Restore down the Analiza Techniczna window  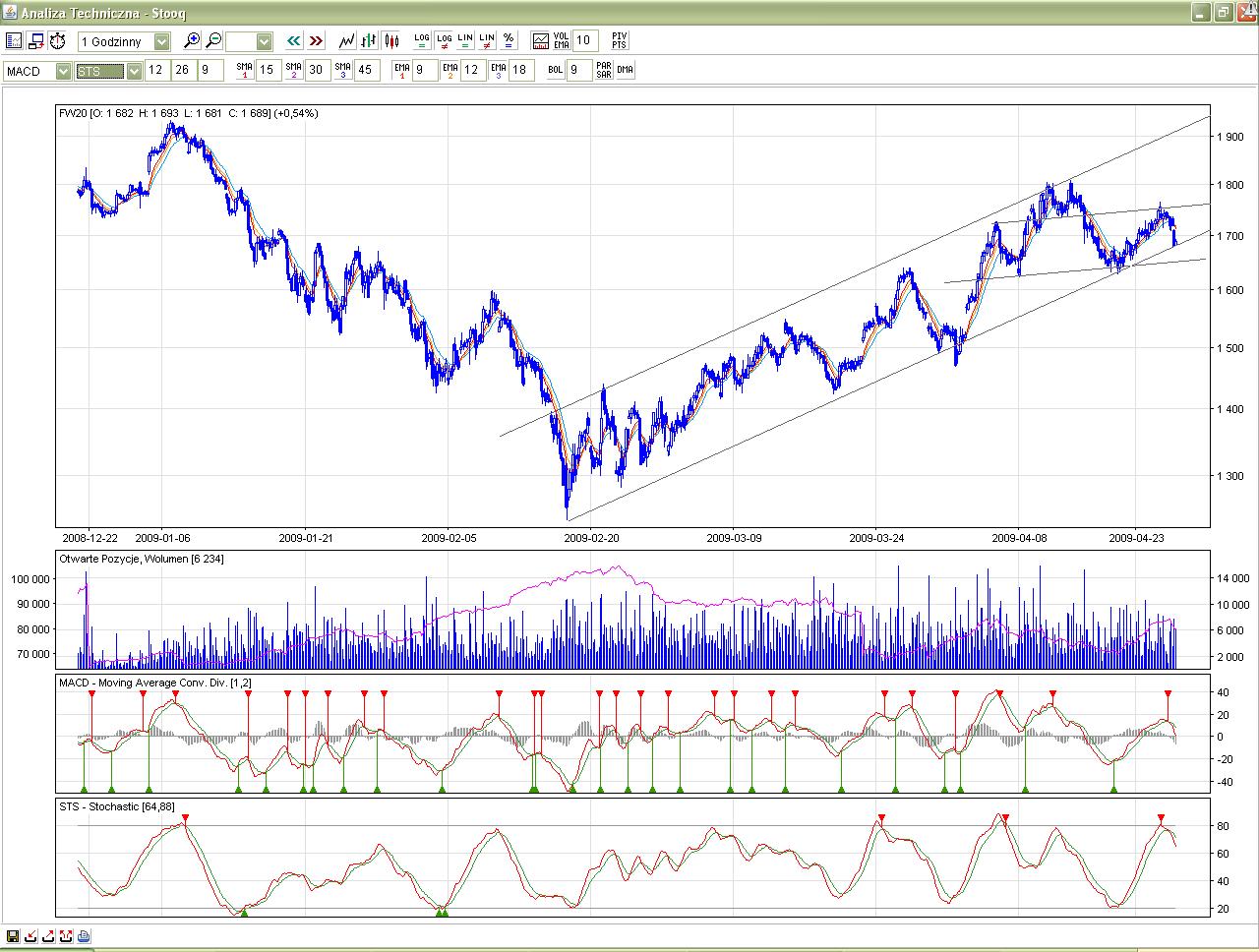click(x=1223, y=13)
